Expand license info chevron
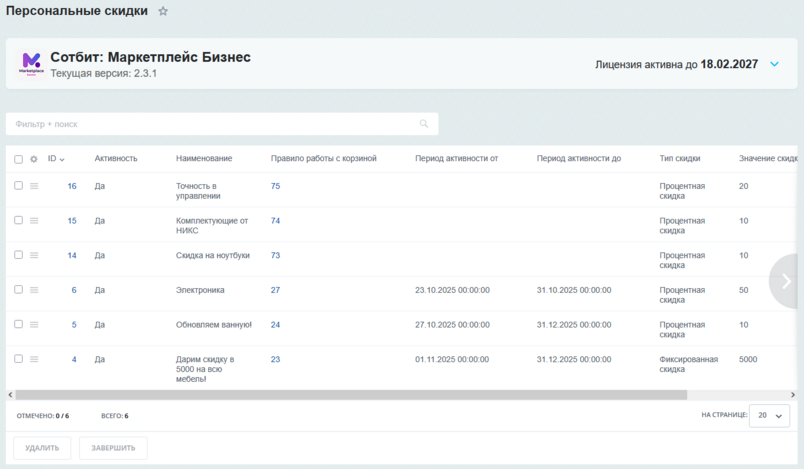Image resolution: width=804 pixels, height=469 pixels. (x=774, y=64)
